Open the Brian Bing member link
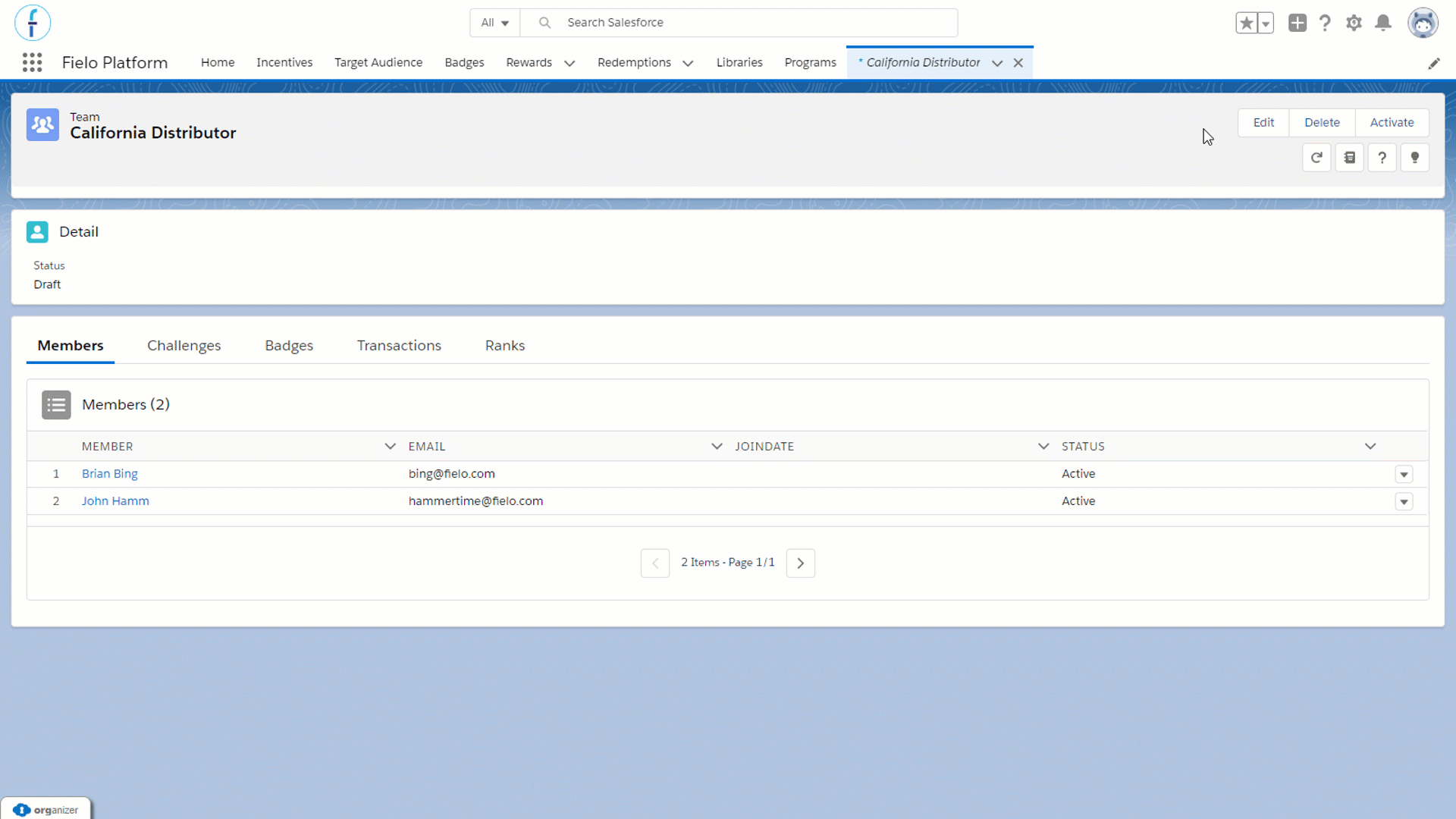The width and height of the screenshot is (1456, 819). pyautogui.click(x=110, y=474)
